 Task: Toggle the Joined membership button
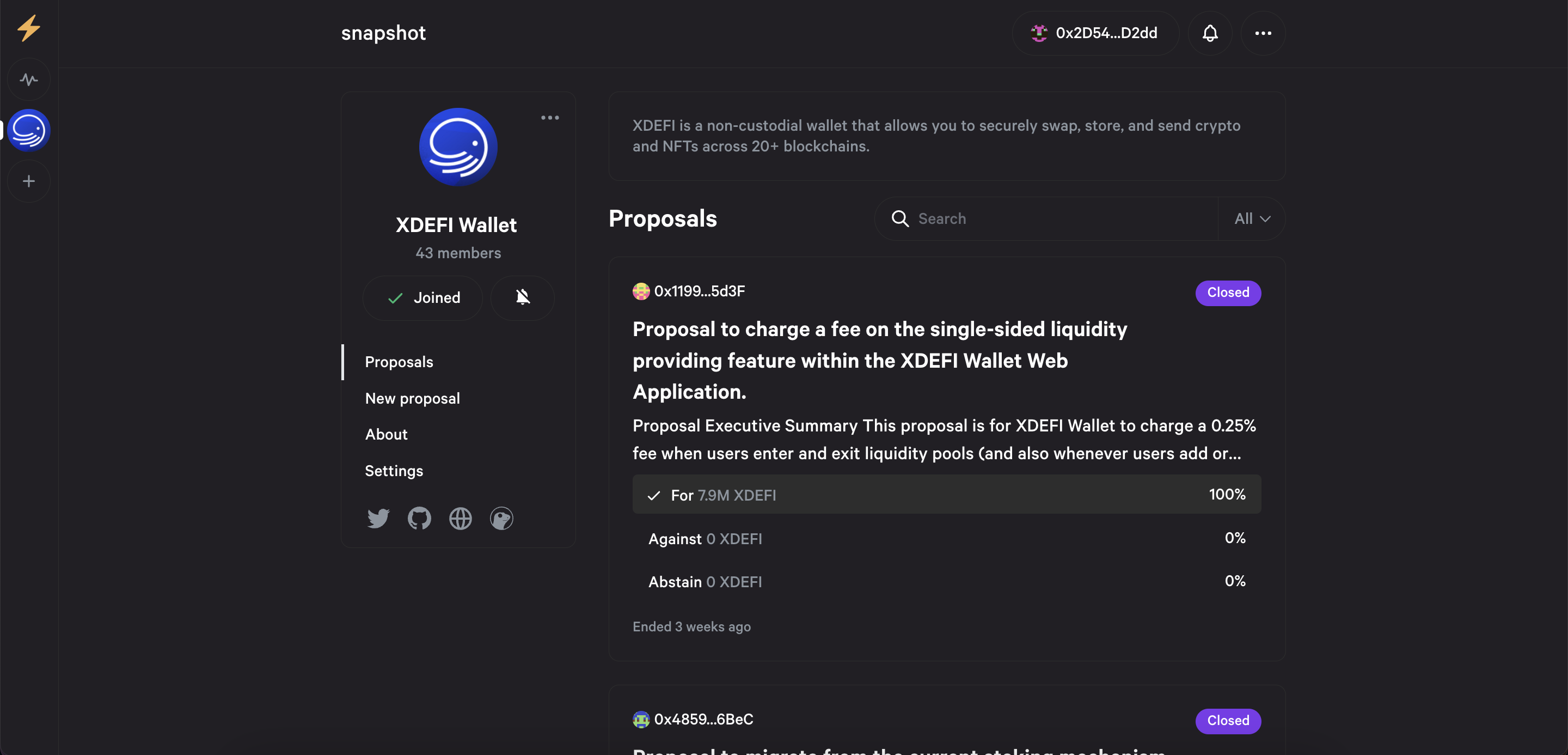click(423, 298)
